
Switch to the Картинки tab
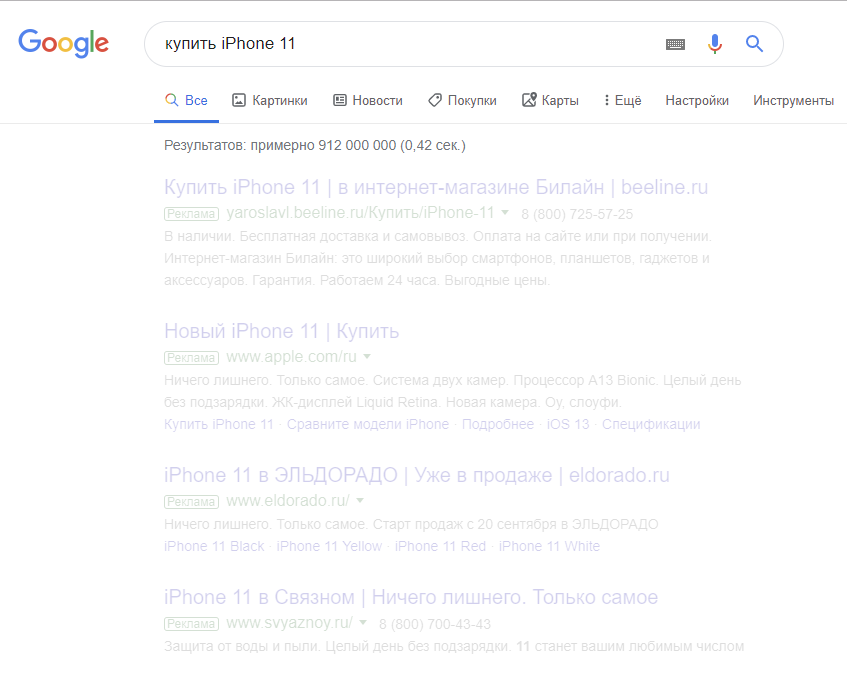pyautogui.click(x=270, y=100)
